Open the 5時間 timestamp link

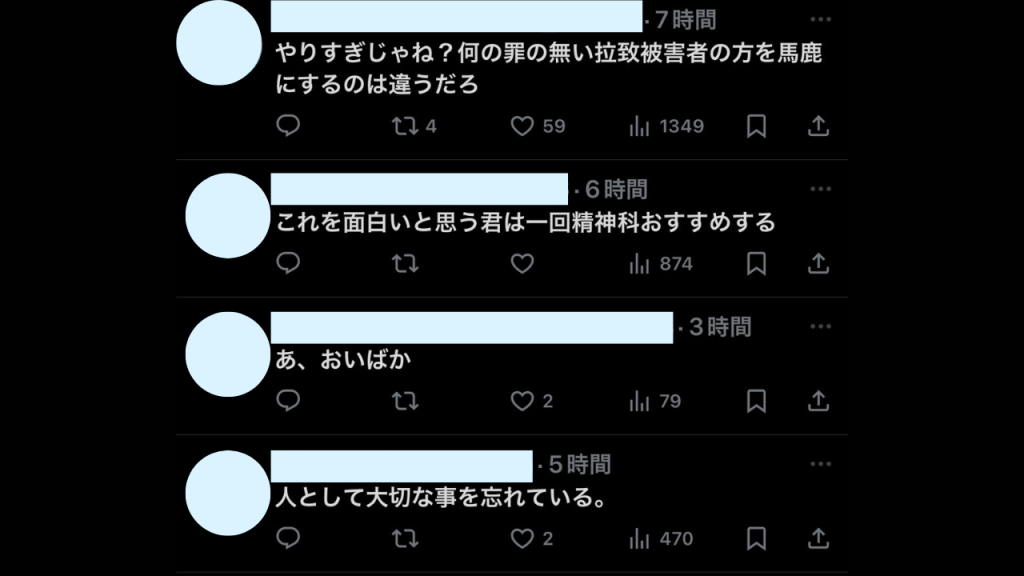pos(579,464)
